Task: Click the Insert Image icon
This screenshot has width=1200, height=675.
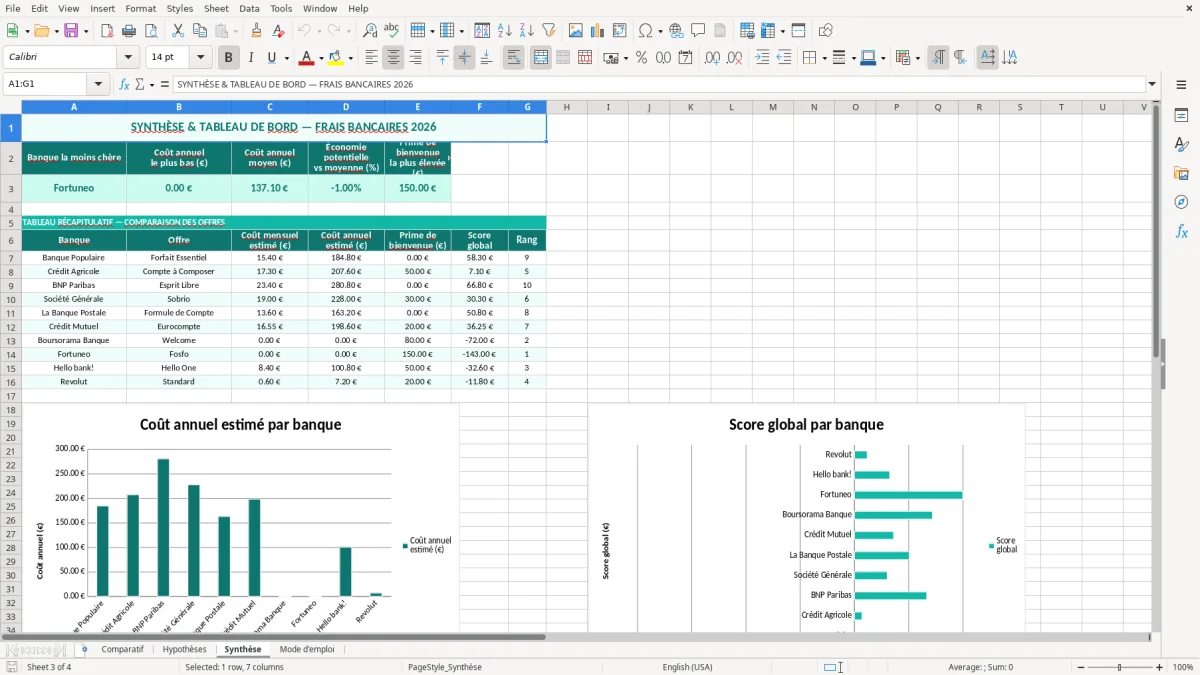Action: point(575,31)
